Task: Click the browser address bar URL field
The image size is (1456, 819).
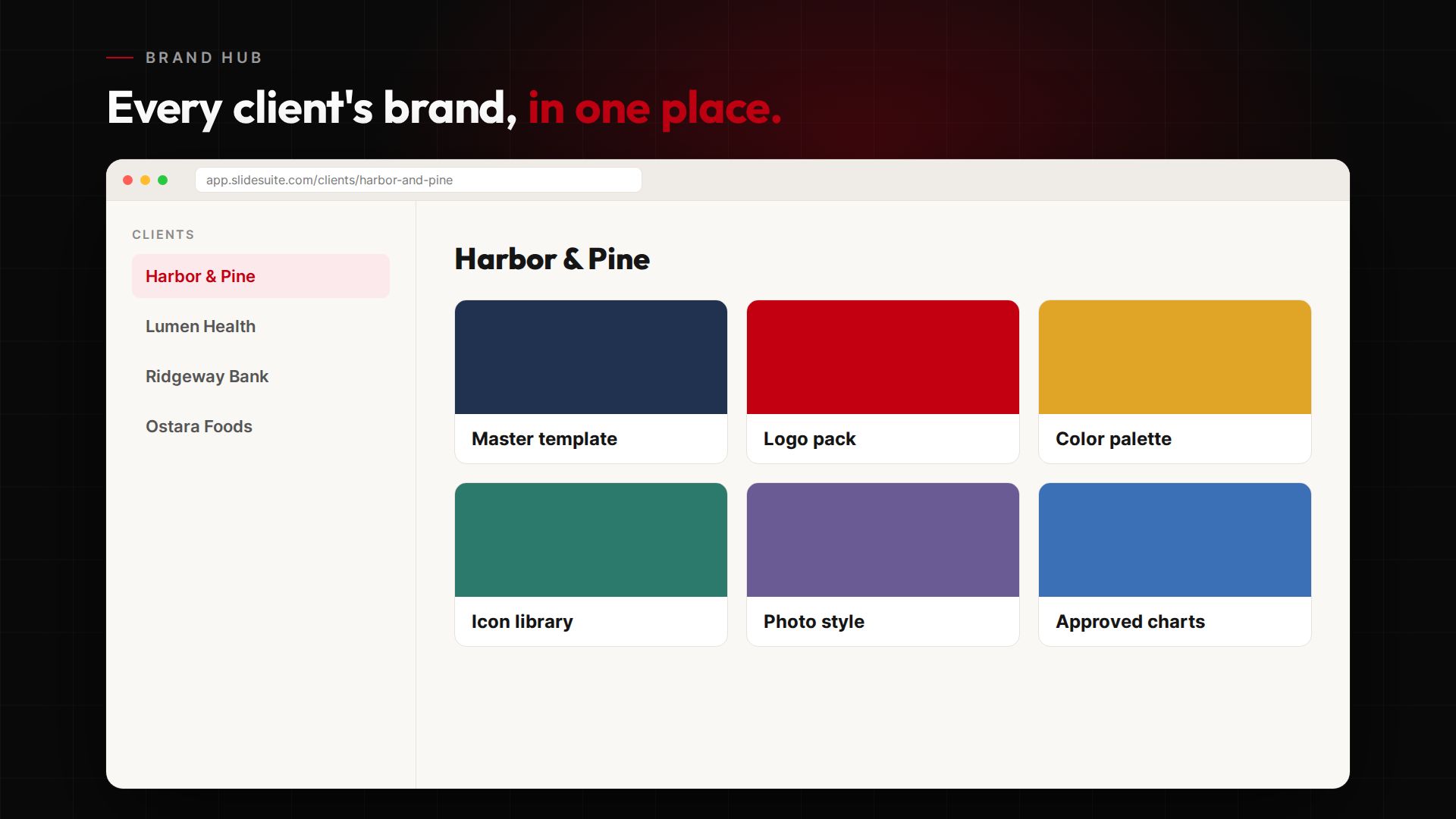Action: (x=419, y=180)
